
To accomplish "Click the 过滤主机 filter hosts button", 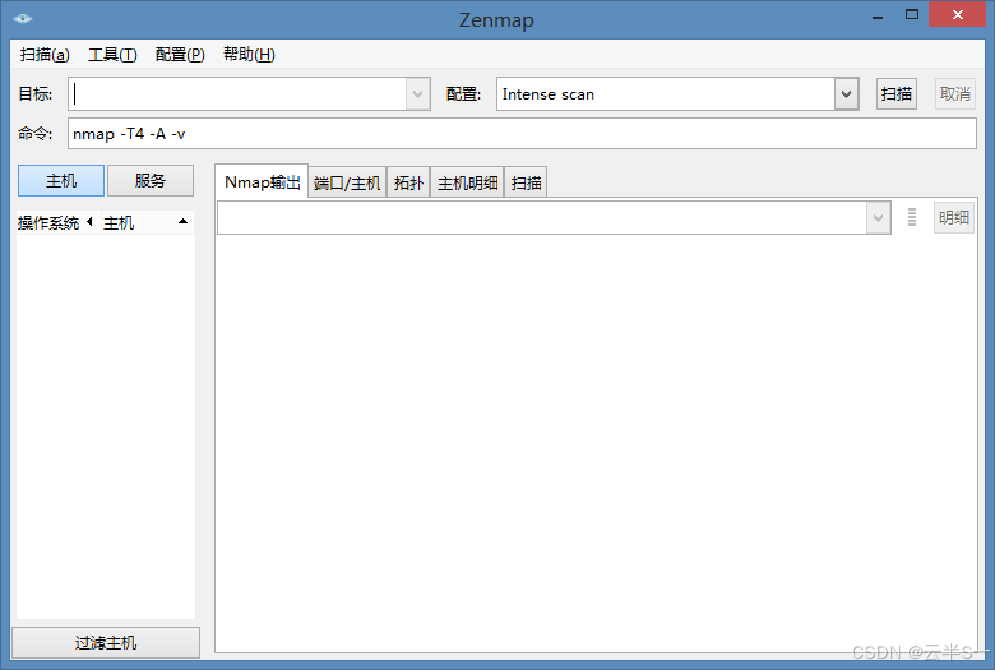I will 105,643.
